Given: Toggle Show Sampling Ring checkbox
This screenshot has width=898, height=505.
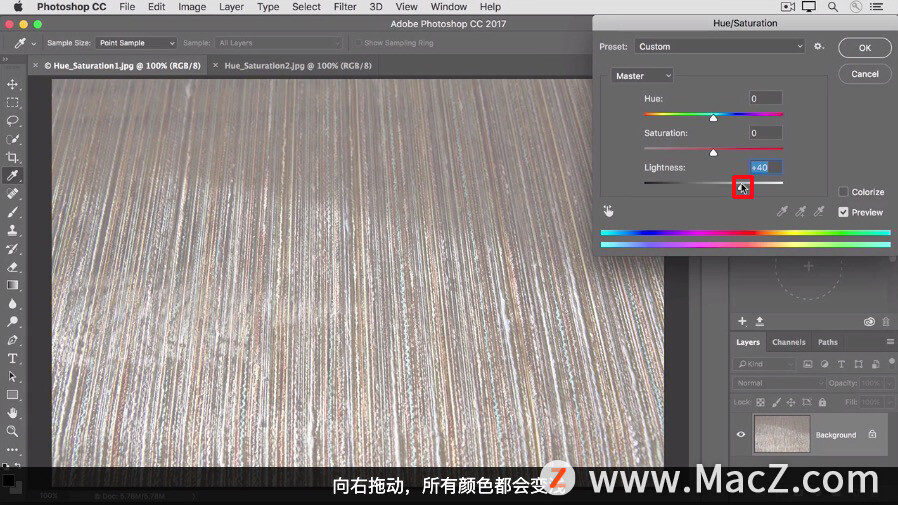Looking at the screenshot, I should pos(359,43).
